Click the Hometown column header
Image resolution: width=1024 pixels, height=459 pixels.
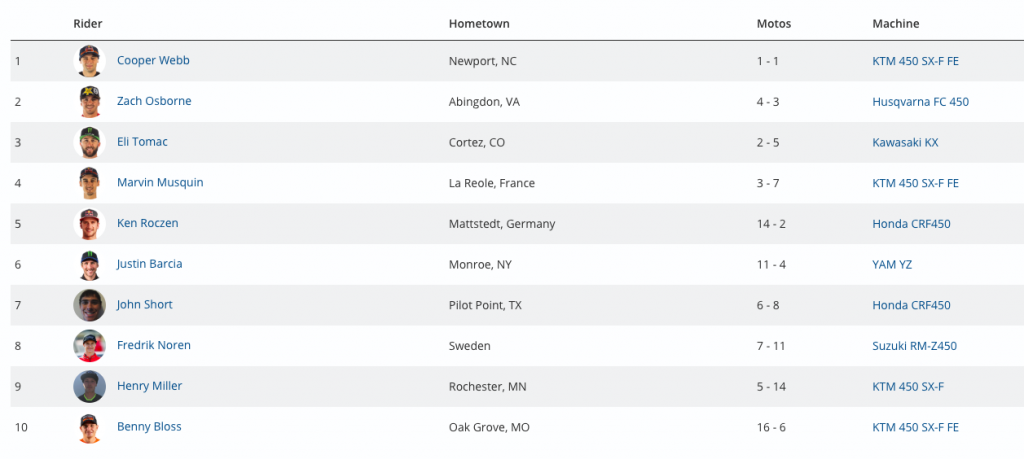[x=479, y=23]
